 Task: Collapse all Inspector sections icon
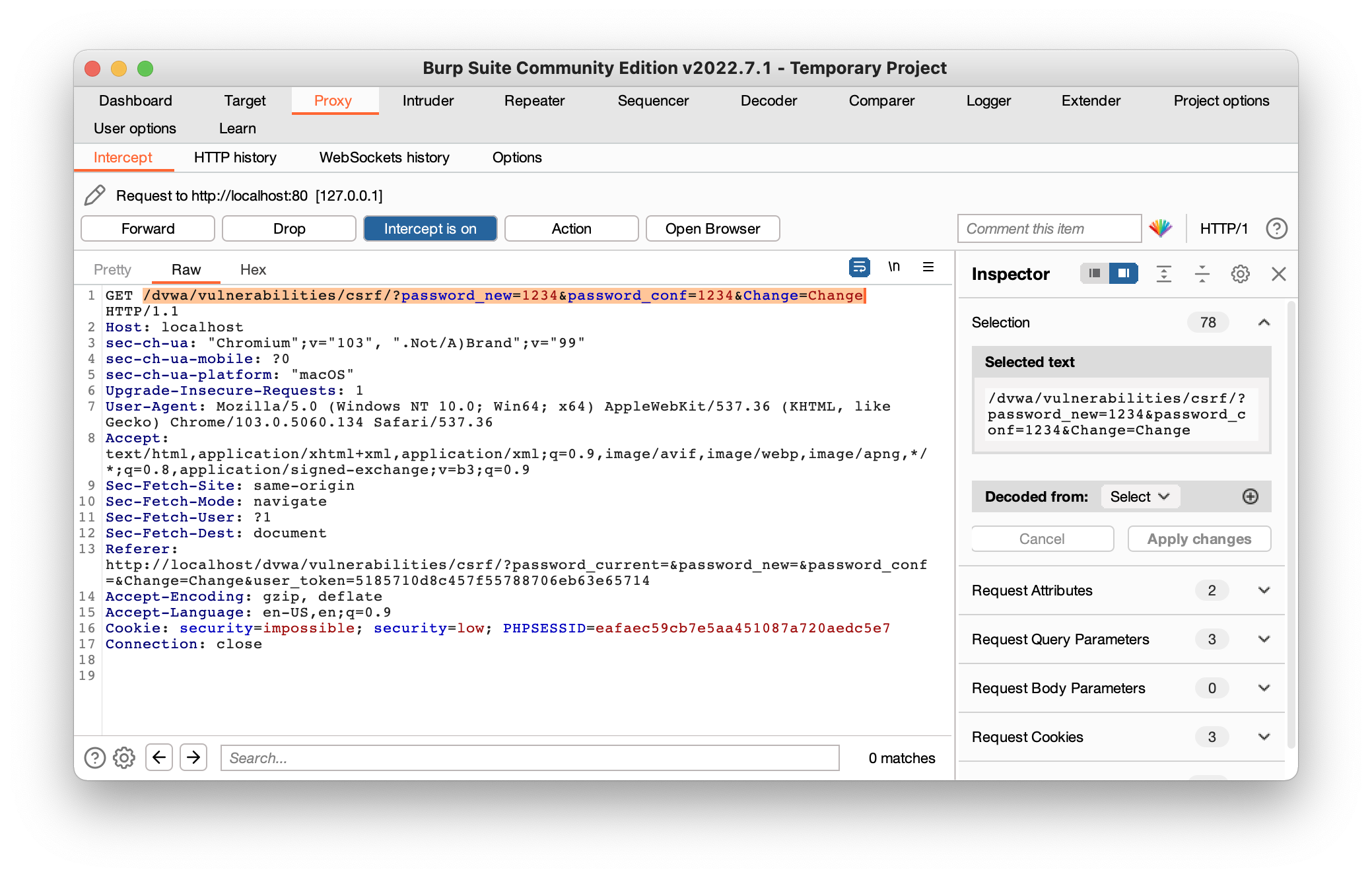1202,273
